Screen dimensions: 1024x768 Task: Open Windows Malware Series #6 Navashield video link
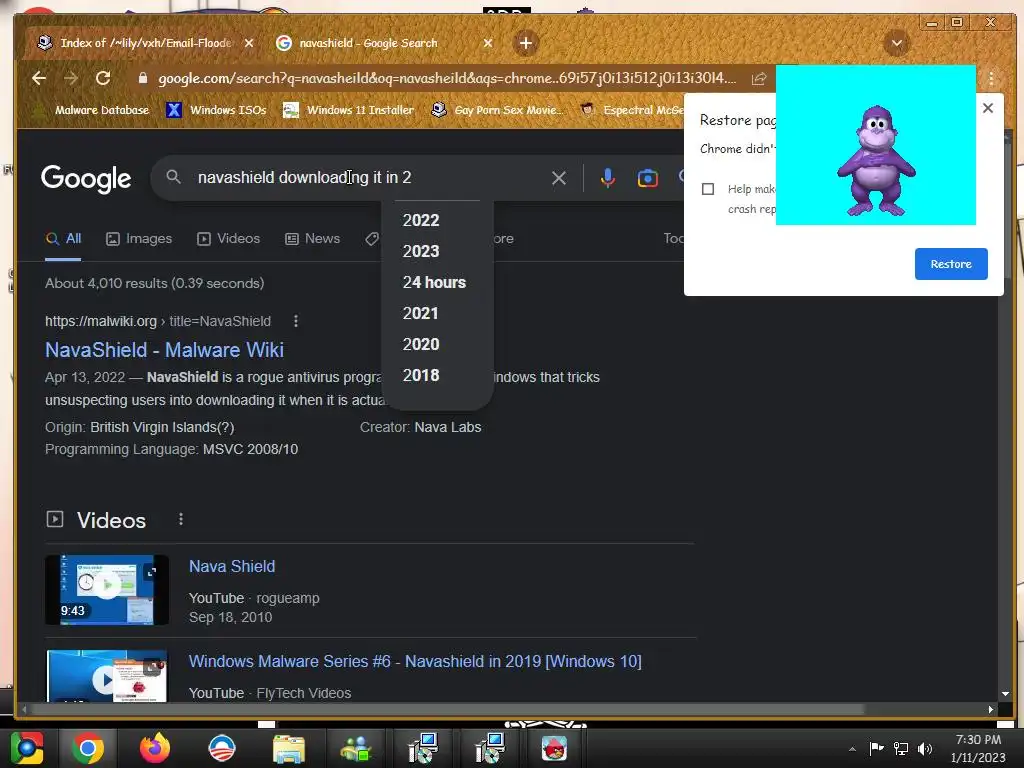(x=415, y=661)
